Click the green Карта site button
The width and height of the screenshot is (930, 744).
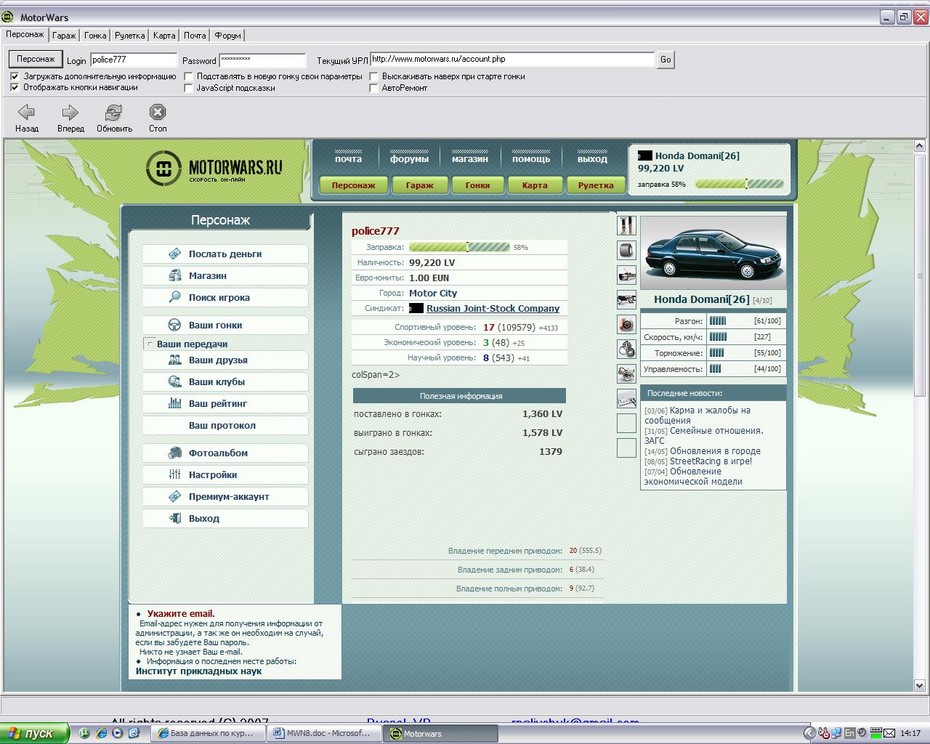(534, 185)
